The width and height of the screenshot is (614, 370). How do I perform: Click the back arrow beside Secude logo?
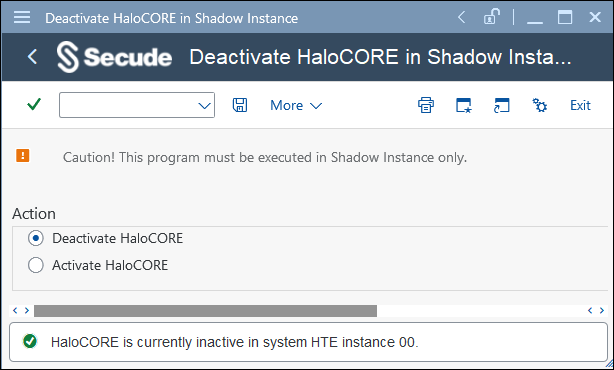pyautogui.click(x=33, y=57)
